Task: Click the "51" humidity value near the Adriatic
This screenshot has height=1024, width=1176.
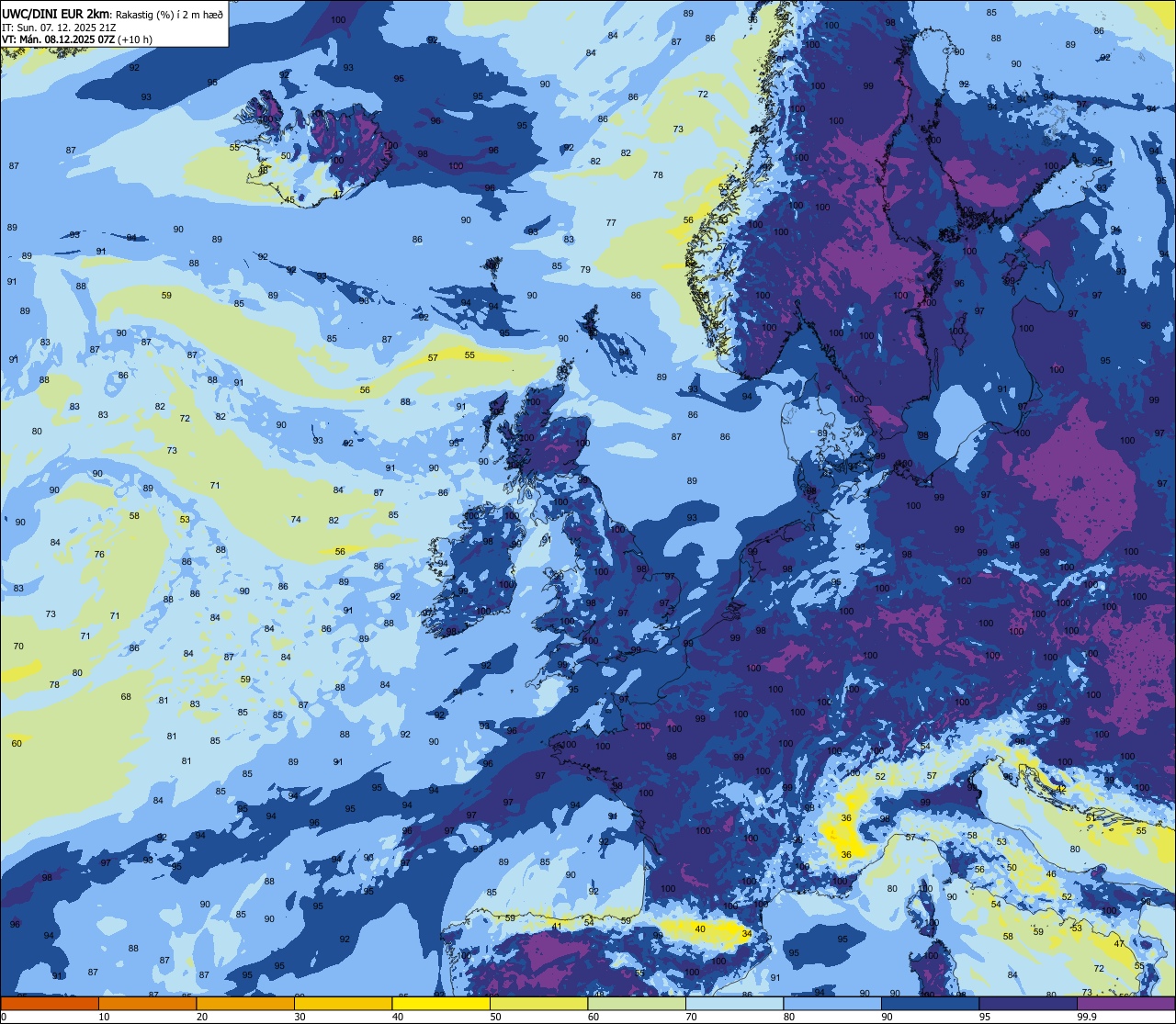Action: [1091, 817]
